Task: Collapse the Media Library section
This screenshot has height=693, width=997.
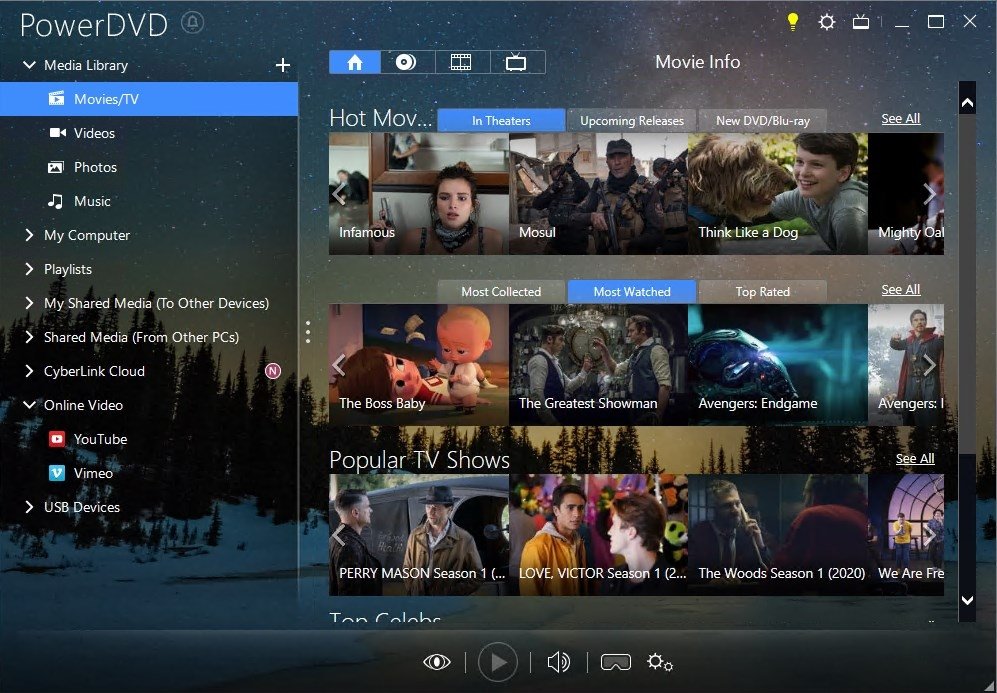Action: 29,65
